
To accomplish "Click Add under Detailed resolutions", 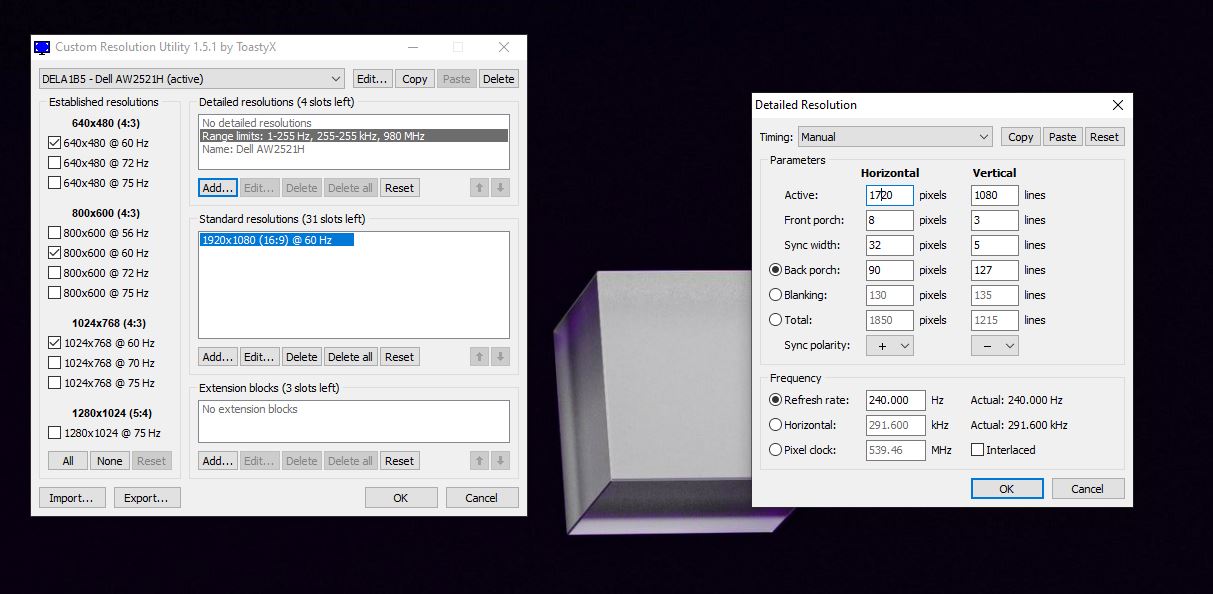I will pyautogui.click(x=217, y=188).
